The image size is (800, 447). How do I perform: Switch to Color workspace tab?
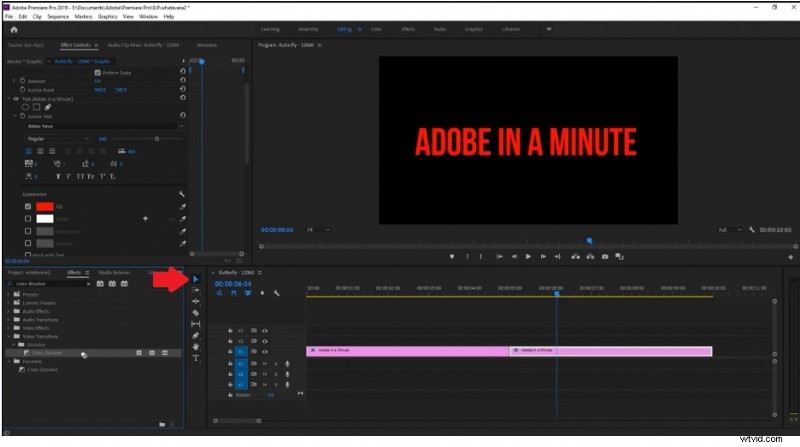pos(376,29)
